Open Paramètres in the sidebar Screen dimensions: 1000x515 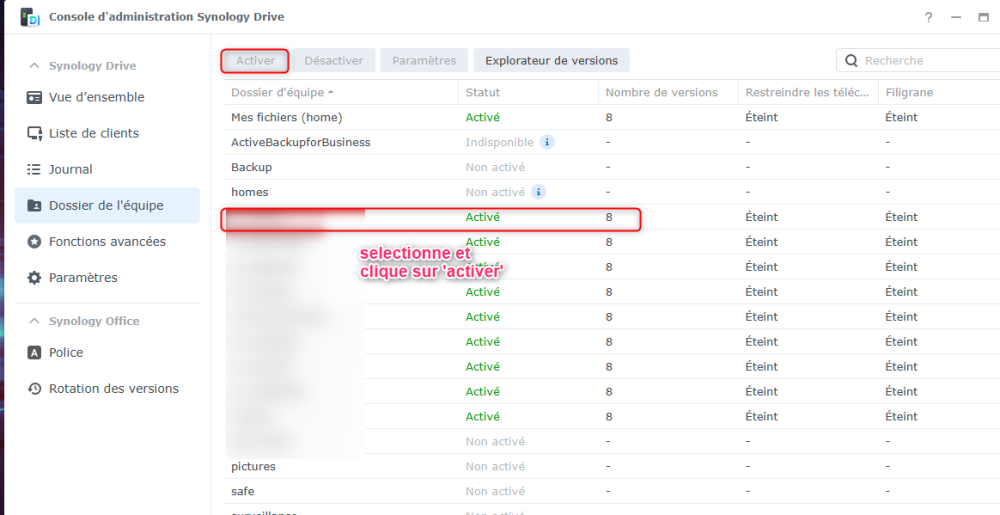(x=107, y=279)
